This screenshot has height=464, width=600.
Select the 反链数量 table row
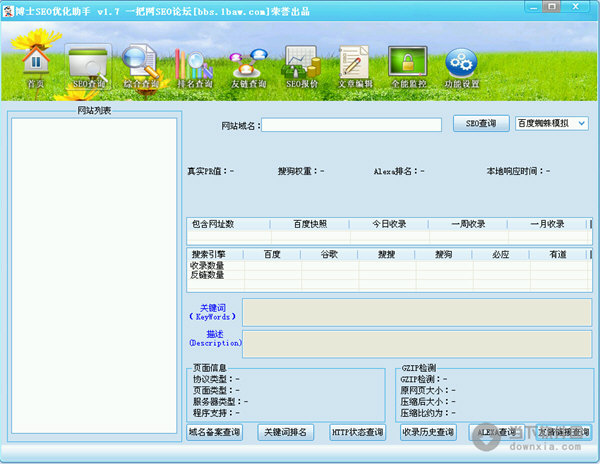click(389, 275)
